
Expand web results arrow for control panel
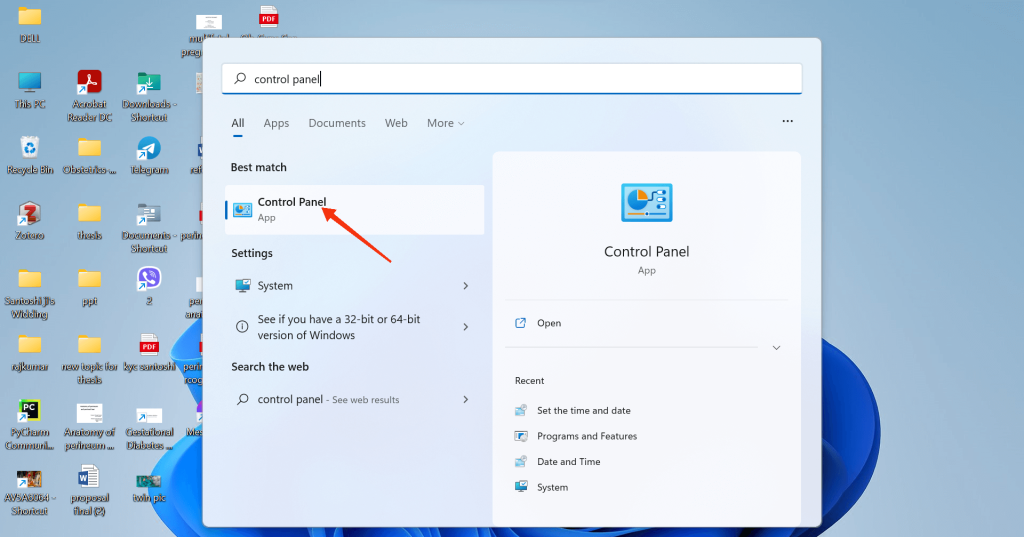pos(466,399)
